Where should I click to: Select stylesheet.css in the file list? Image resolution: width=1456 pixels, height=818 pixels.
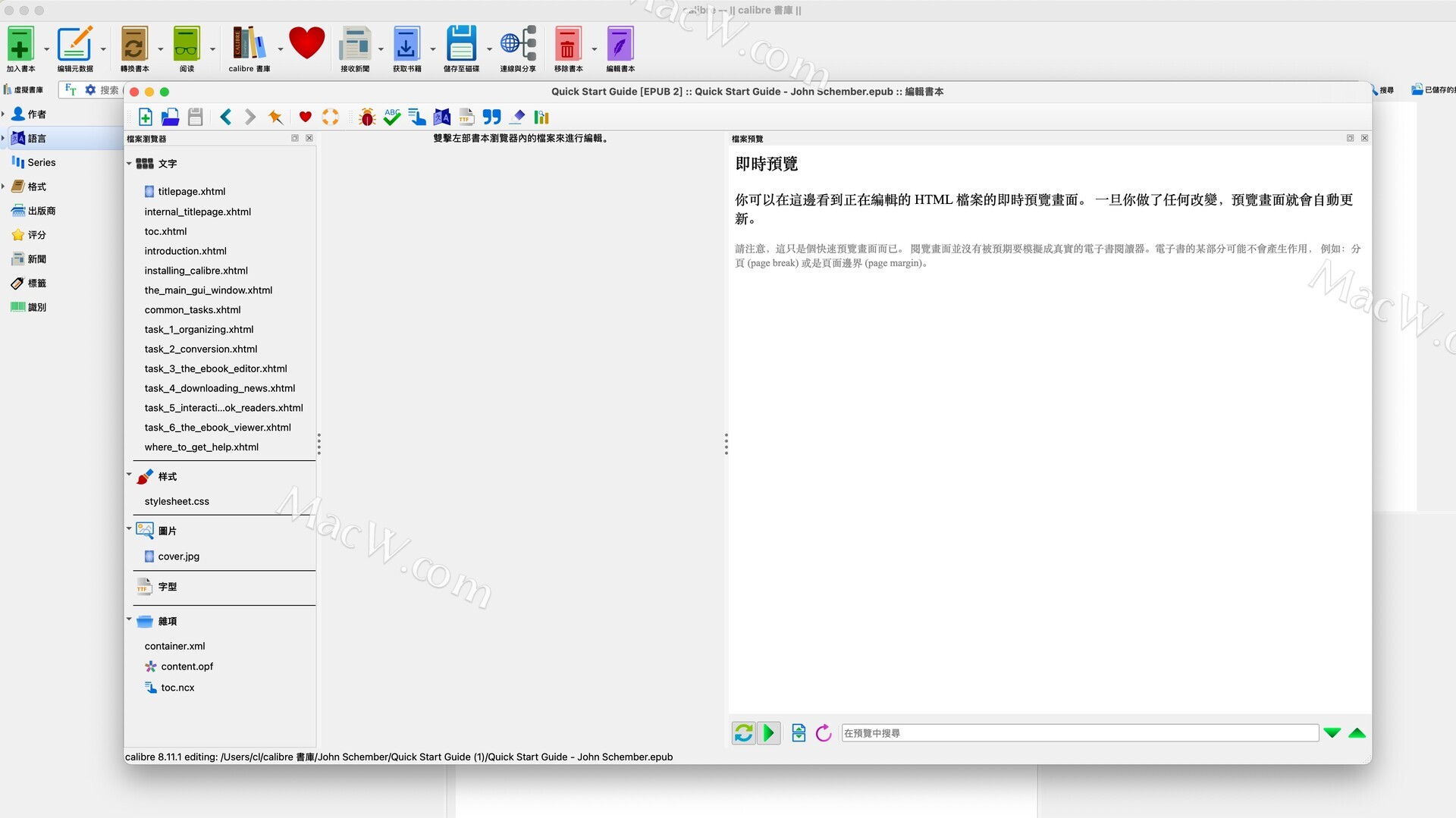click(x=177, y=501)
